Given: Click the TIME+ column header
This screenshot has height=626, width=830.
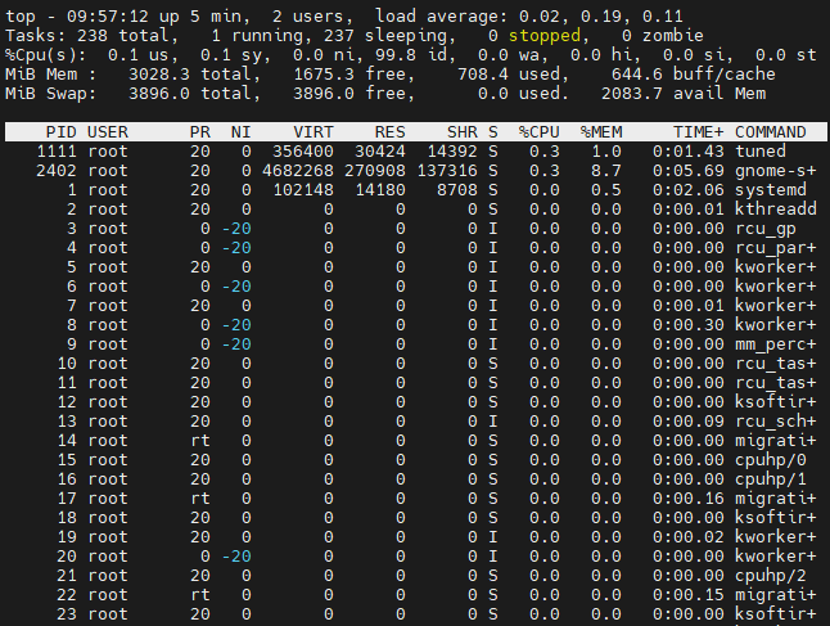Looking at the screenshot, I should coord(698,132).
